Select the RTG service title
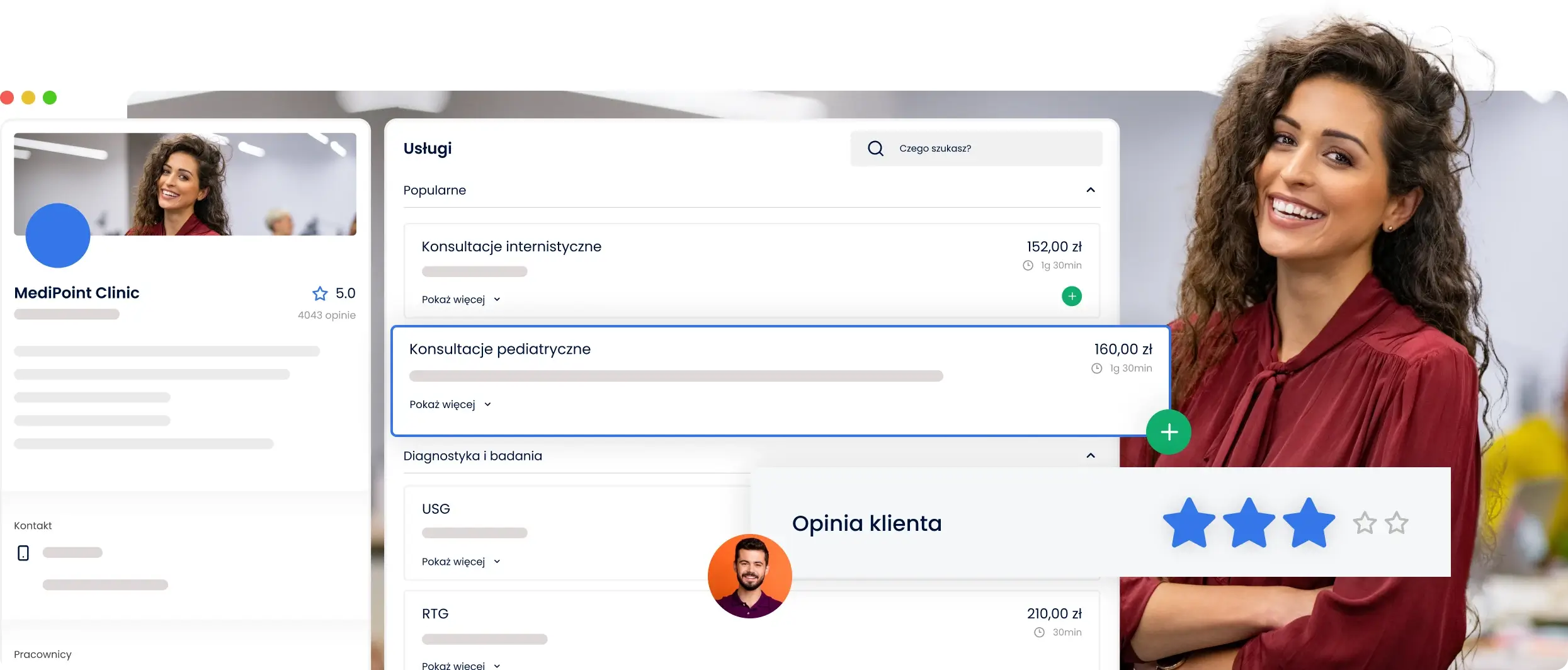Screen dimensions: 1568x670 [x=435, y=614]
